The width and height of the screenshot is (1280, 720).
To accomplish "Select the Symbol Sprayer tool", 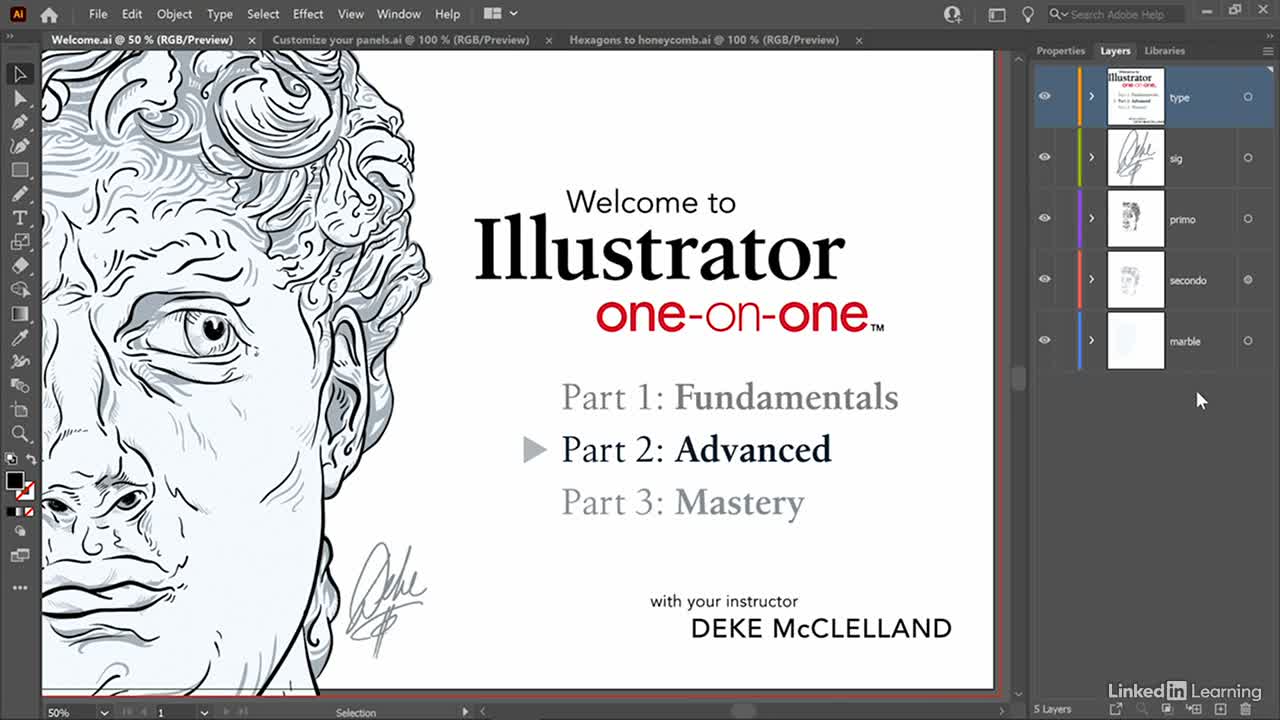I will pyautogui.click(x=19, y=362).
